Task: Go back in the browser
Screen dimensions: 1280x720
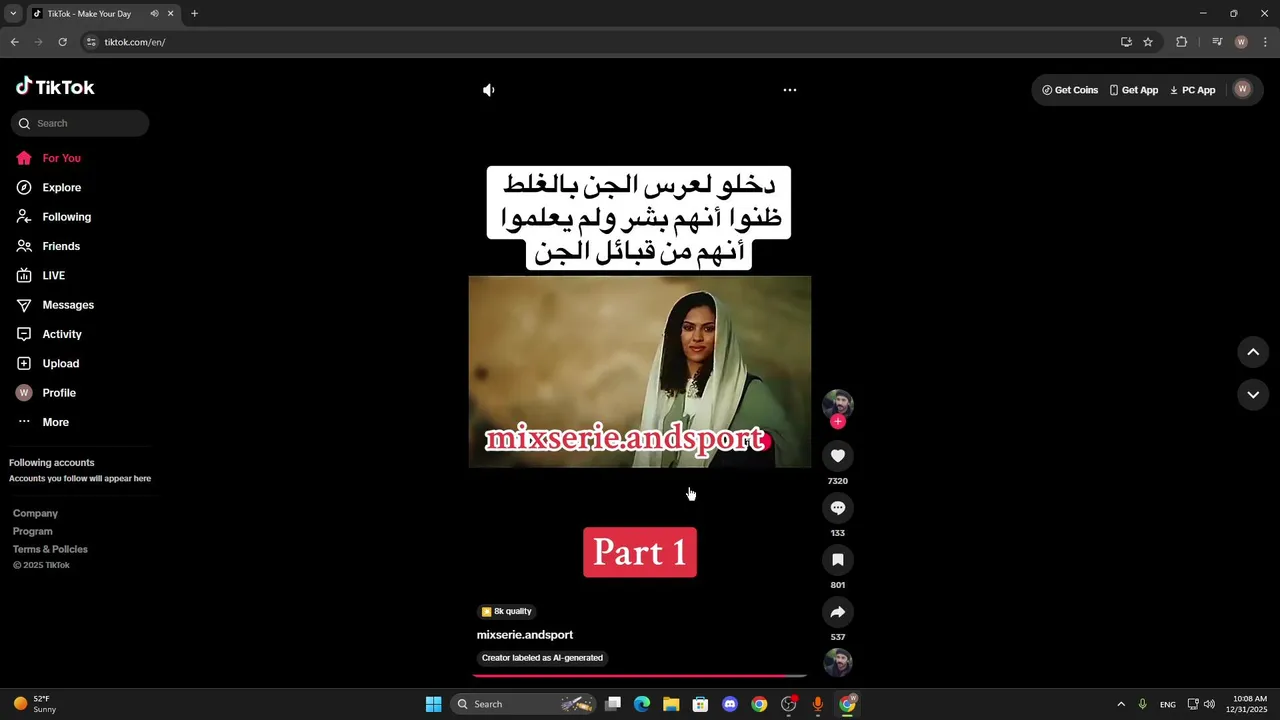Action: coord(14,42)
